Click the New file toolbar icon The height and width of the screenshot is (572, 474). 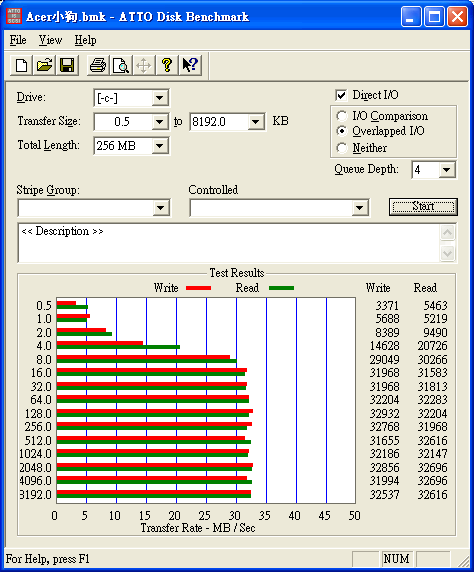click(21, 66)
